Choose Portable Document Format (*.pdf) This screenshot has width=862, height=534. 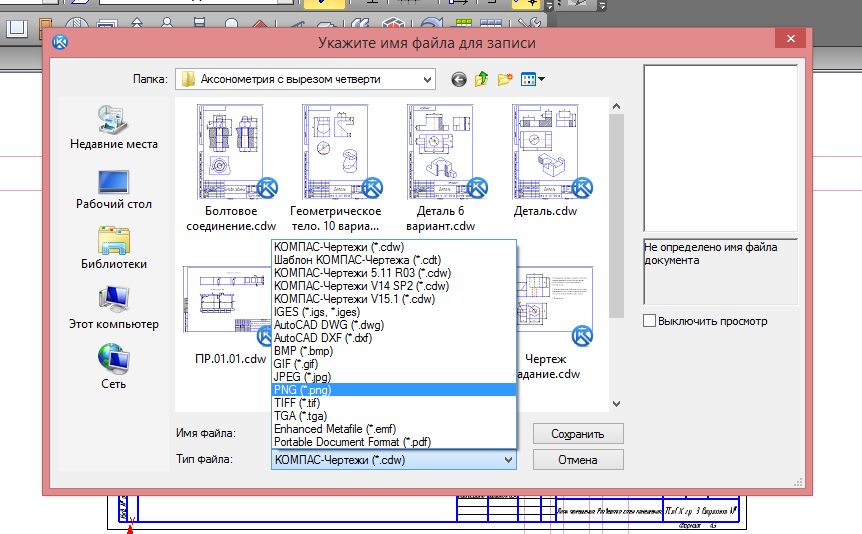[x=394, y=442]
